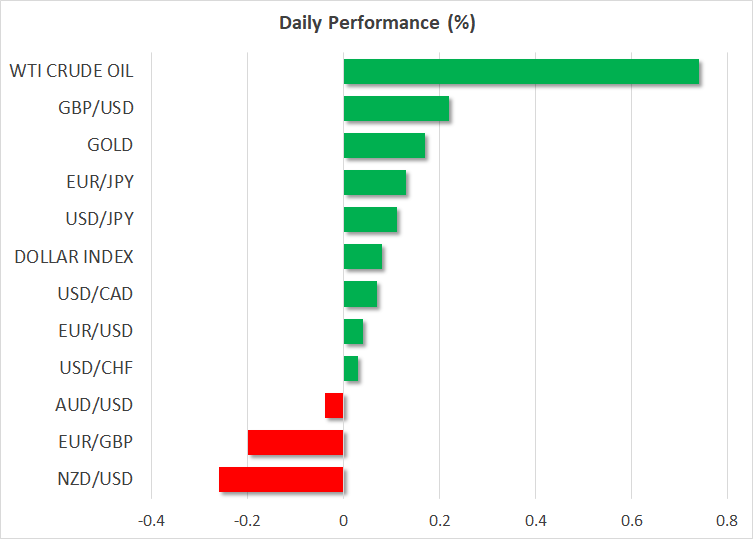Click the 0.8 x-axis tick label
Image resolution: width=753 pixels, height=539 pixels.
coord(727,521)
